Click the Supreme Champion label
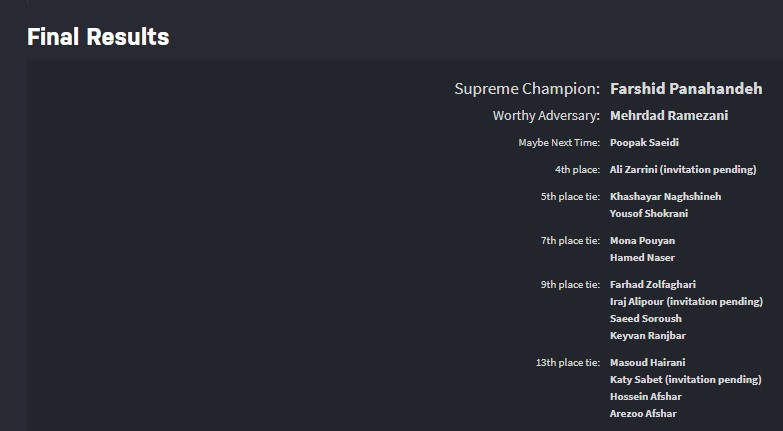Viewport: 783px width, 431px height. pyautogui.click(x=527, y=89)
